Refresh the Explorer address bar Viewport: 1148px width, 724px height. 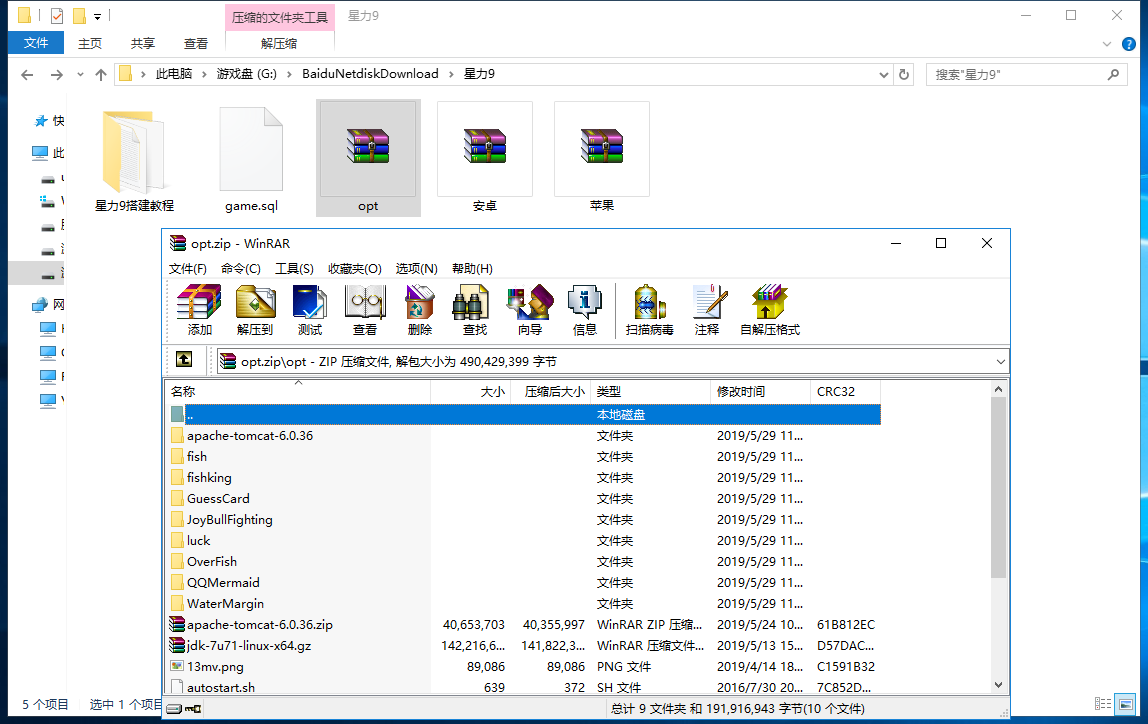[903, 75]
